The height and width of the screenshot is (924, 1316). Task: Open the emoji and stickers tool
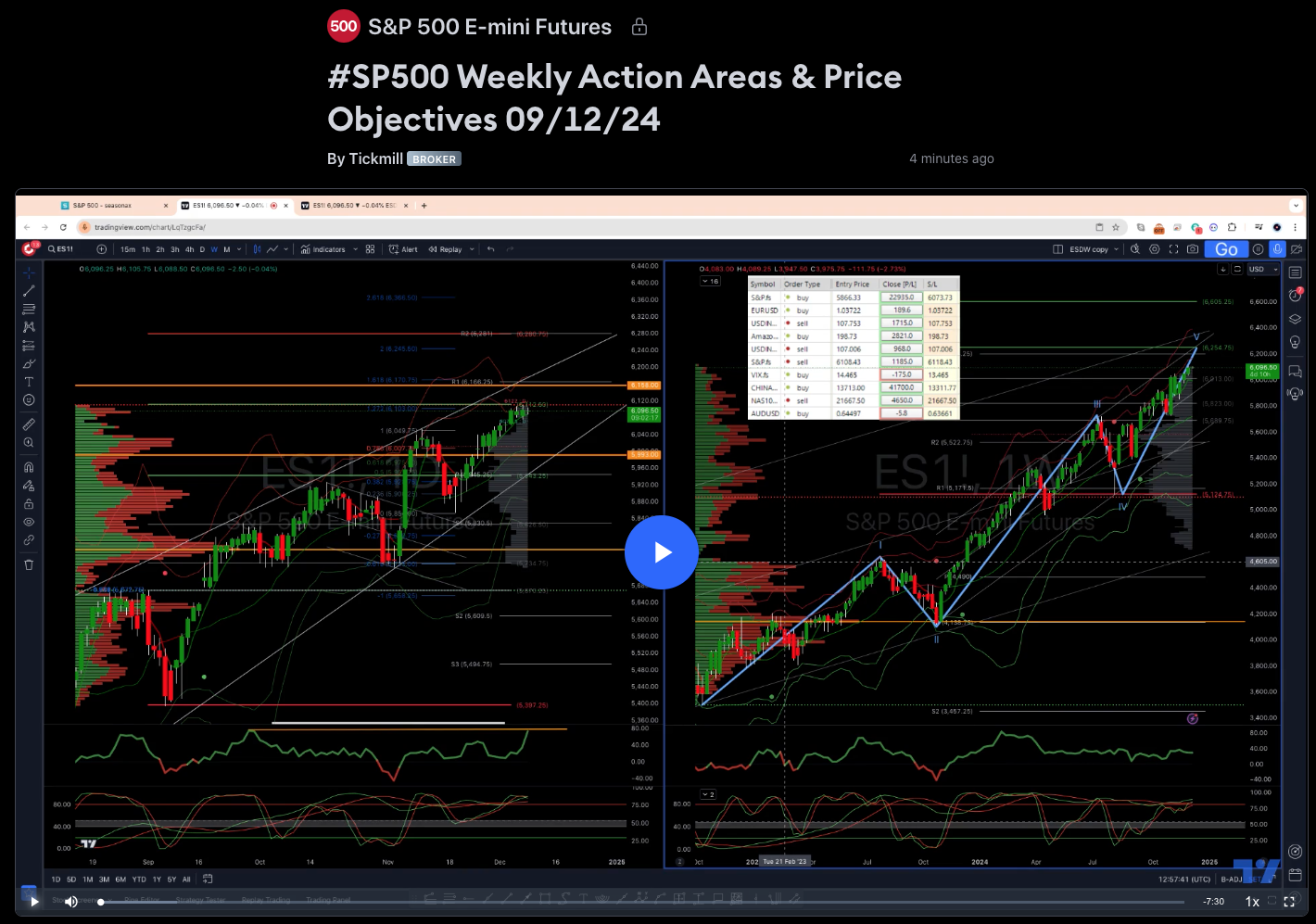(x=29, y=399)
